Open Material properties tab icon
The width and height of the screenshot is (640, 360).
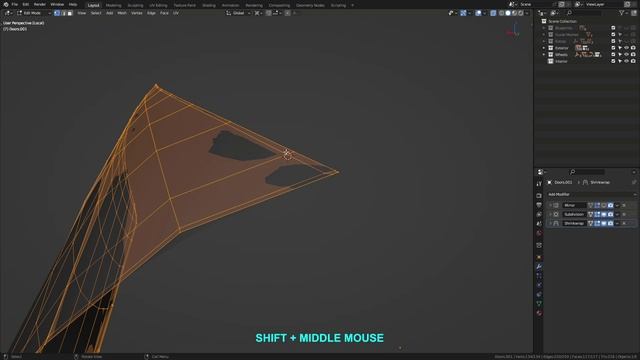tap(539, 313)
